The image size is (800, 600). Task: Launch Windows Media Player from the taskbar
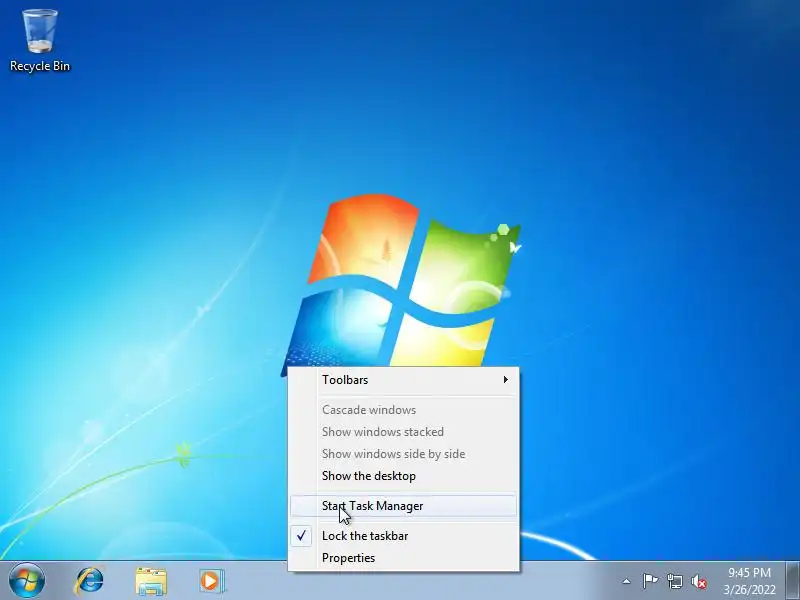pos(212,581)
